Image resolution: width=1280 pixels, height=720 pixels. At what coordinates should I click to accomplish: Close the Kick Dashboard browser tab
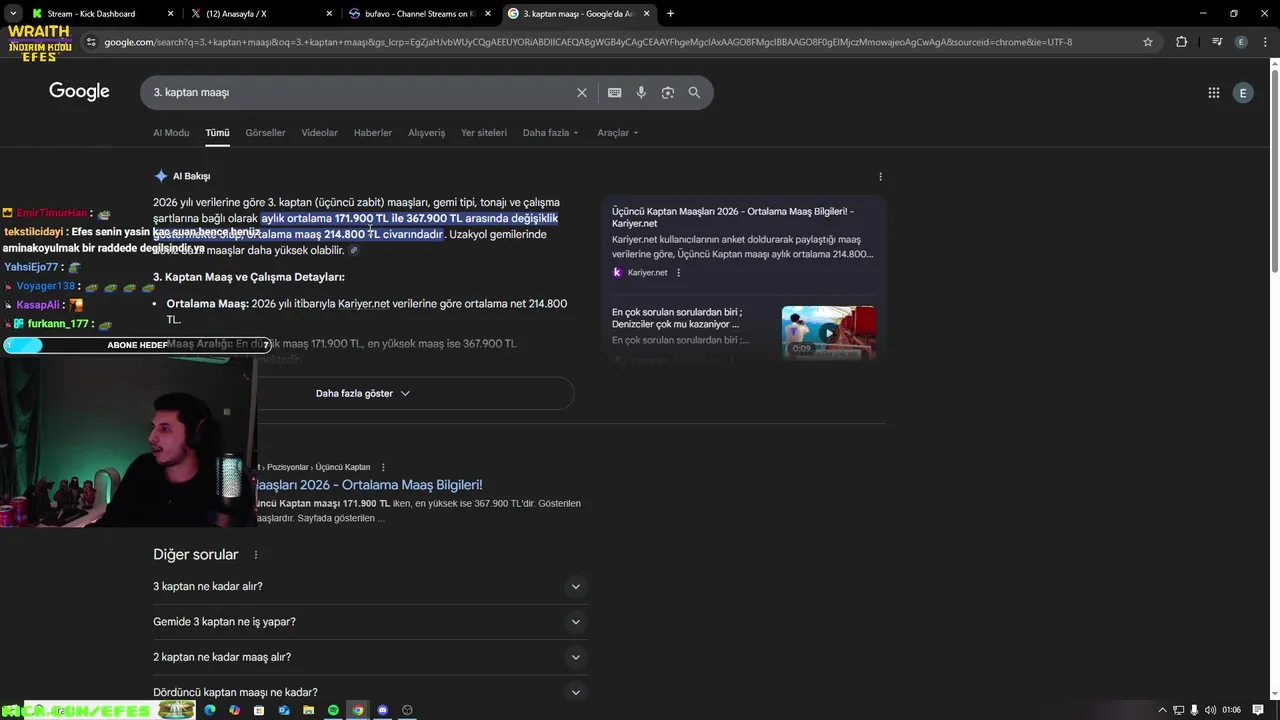click(170, 14)
